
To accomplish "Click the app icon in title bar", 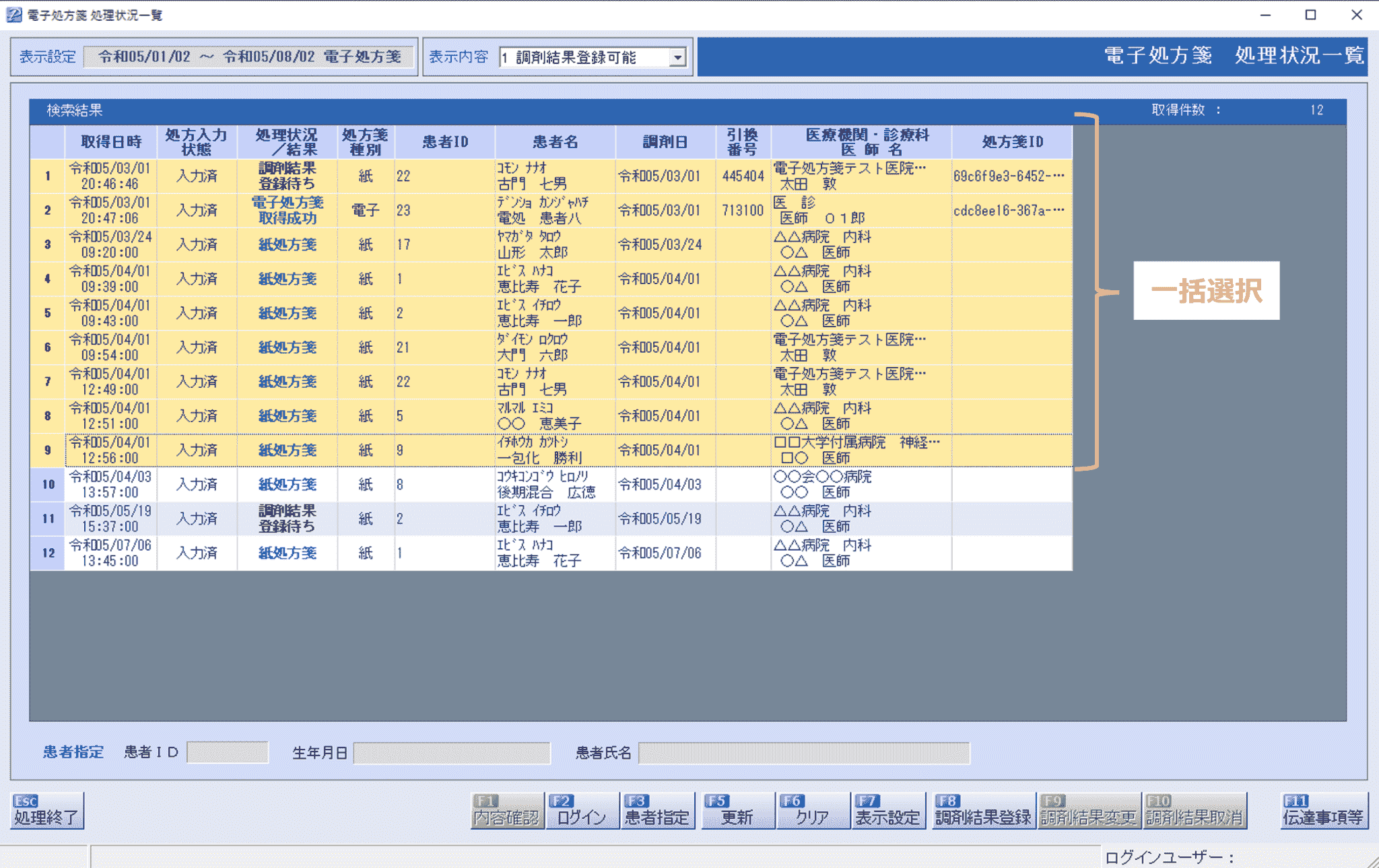I will pyautogui.click(x=13, y=15).
